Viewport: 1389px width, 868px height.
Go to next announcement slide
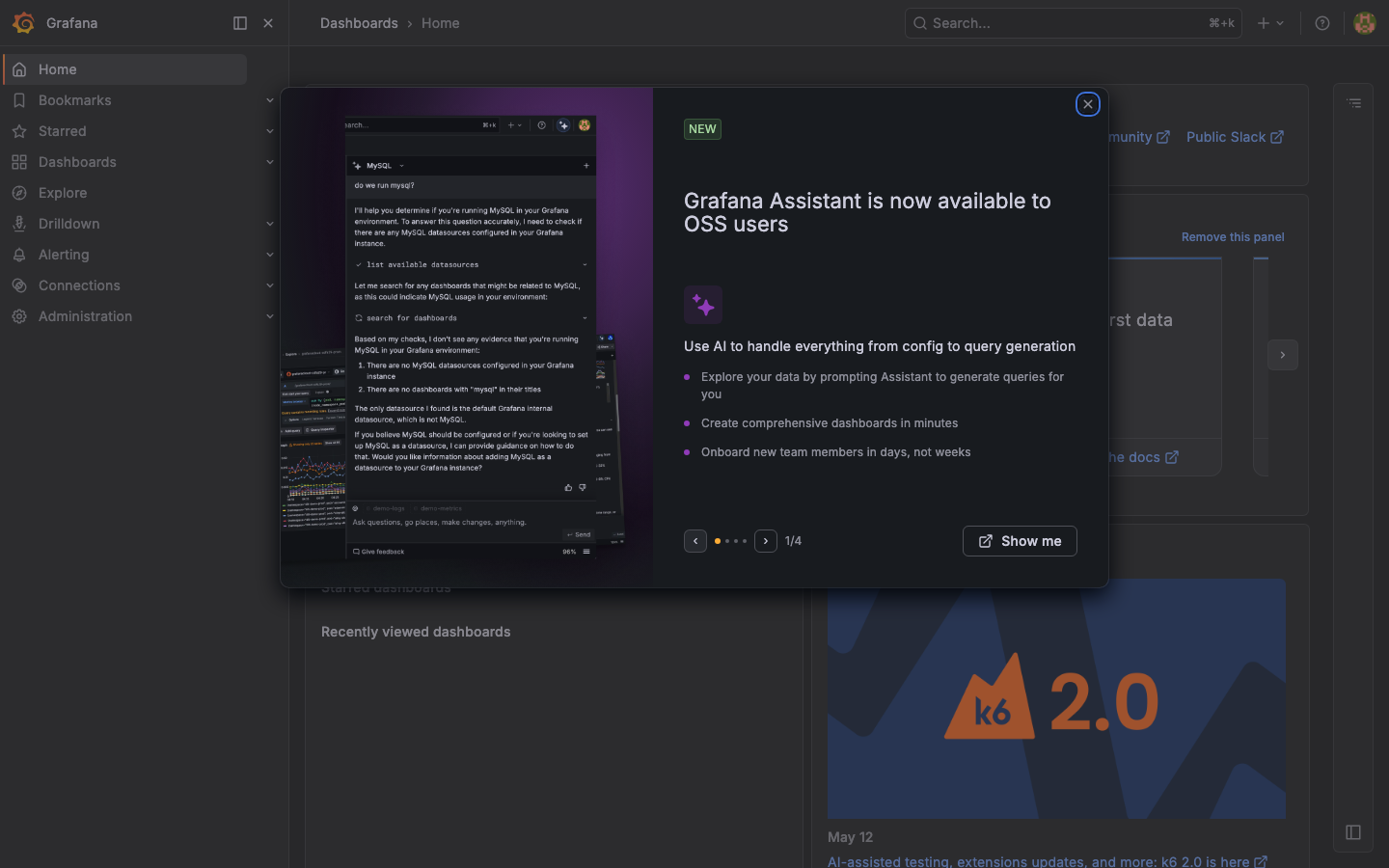[766, 541]
